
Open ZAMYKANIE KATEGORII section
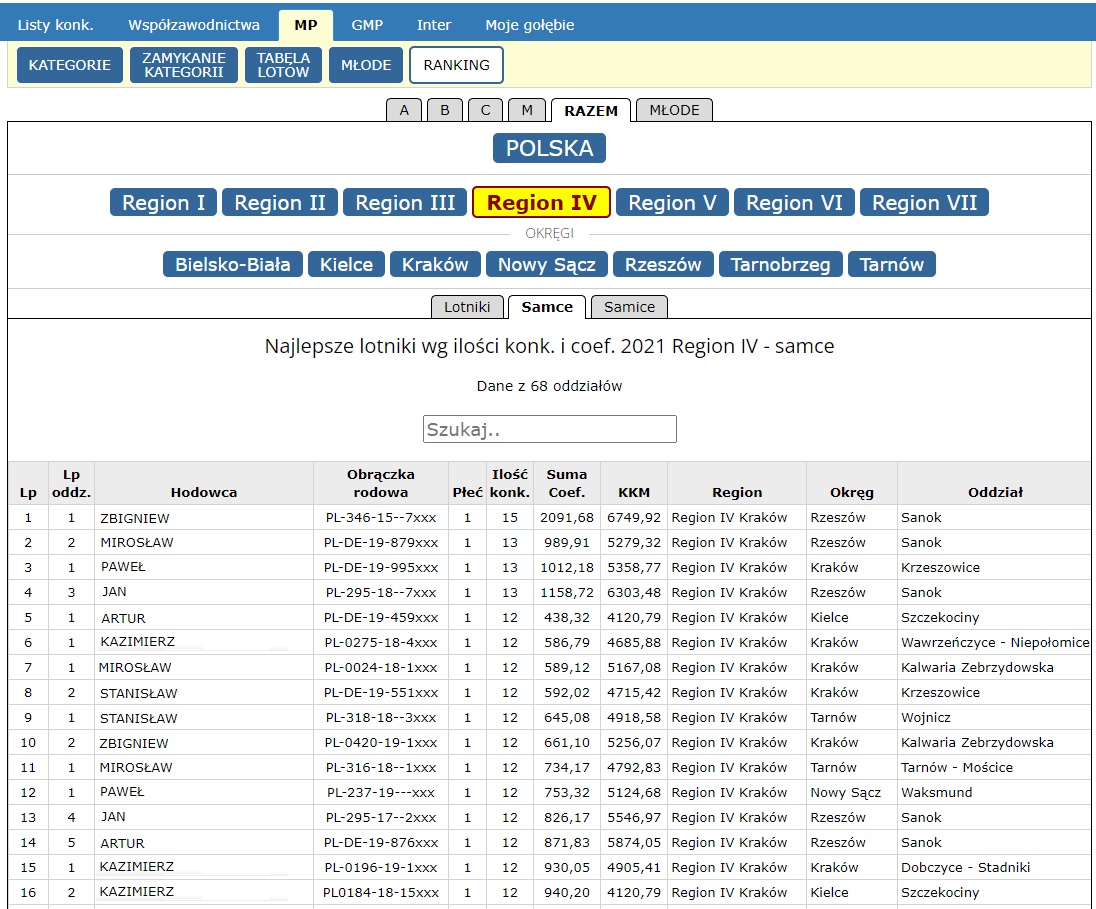pos(184,65)
